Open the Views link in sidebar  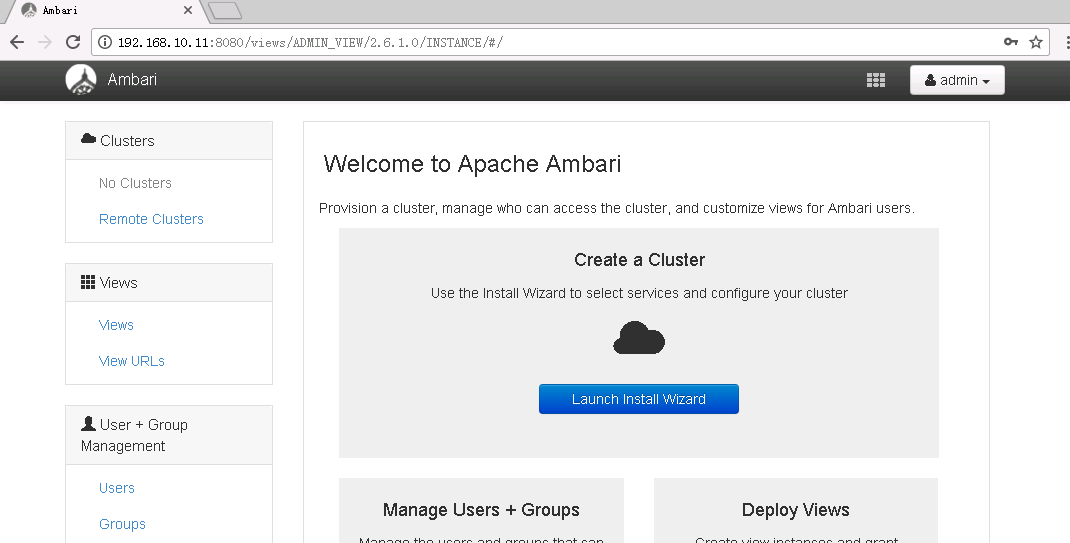click(x=116, y=325)
